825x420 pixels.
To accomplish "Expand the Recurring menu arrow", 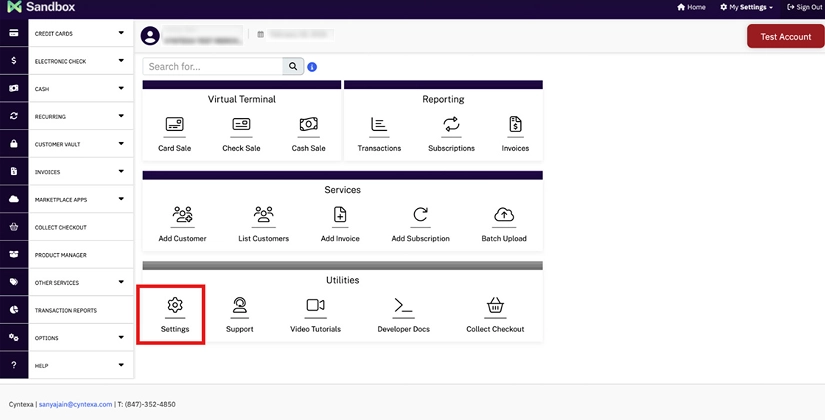I will click(121, 116).
